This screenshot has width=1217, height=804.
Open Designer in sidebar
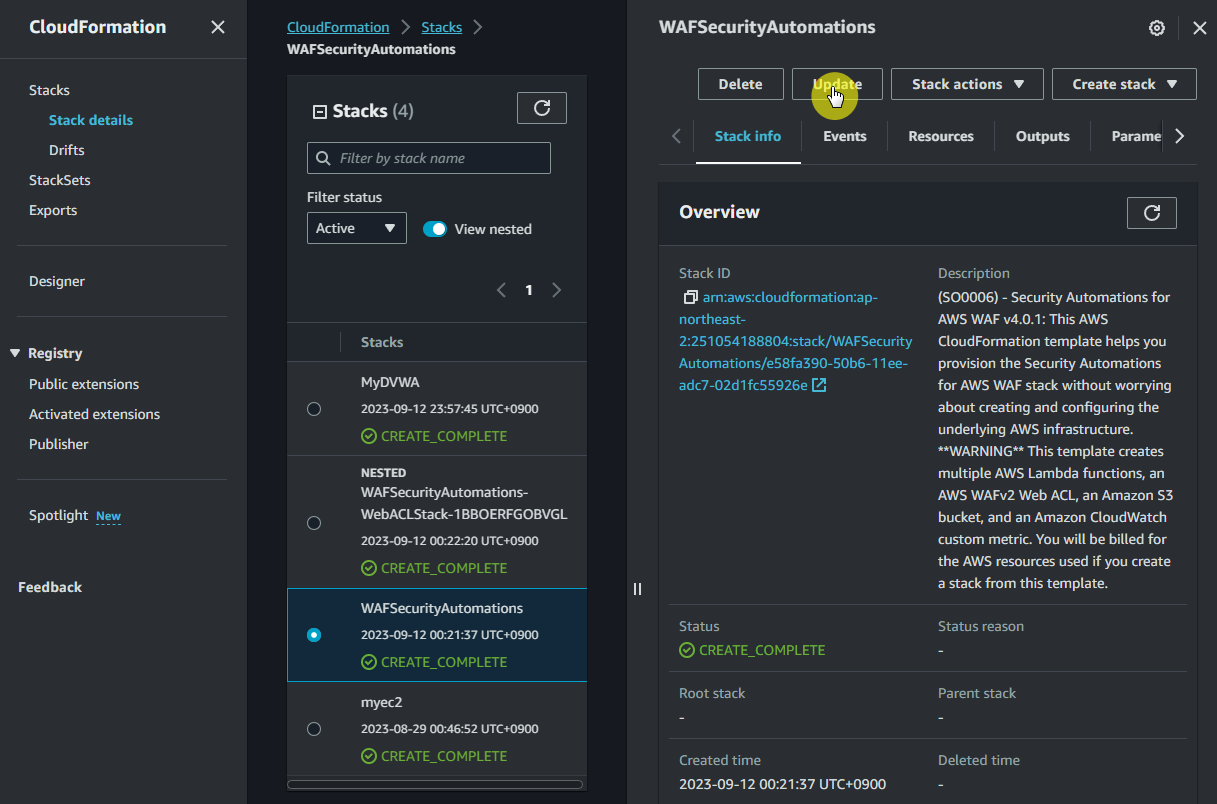click(57, 281)
